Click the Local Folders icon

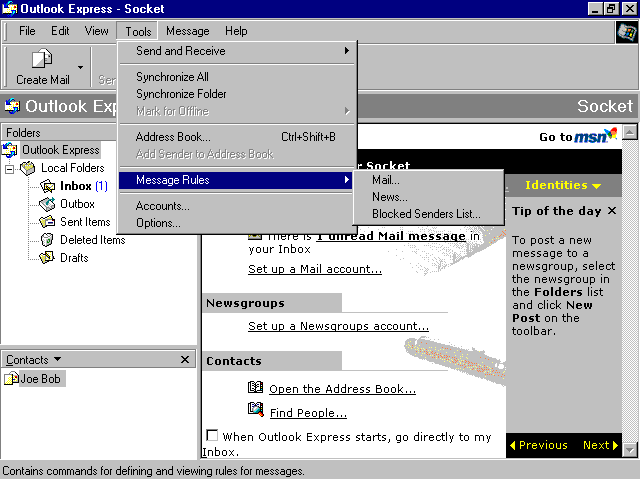tap(28, 168)
